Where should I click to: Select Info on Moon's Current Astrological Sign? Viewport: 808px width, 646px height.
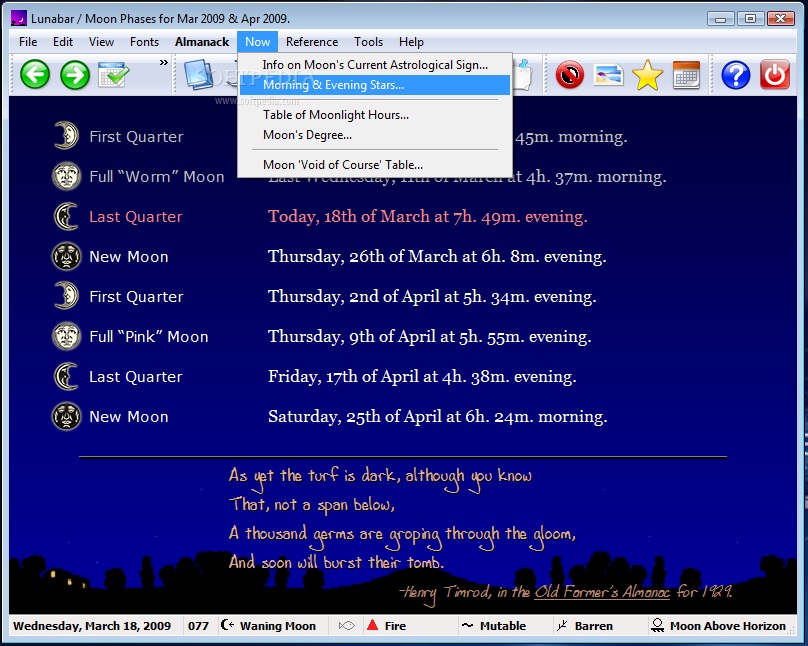375,65
